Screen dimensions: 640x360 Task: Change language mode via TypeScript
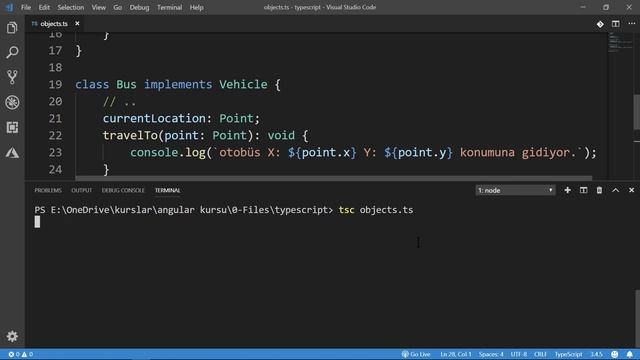point(569,354)
